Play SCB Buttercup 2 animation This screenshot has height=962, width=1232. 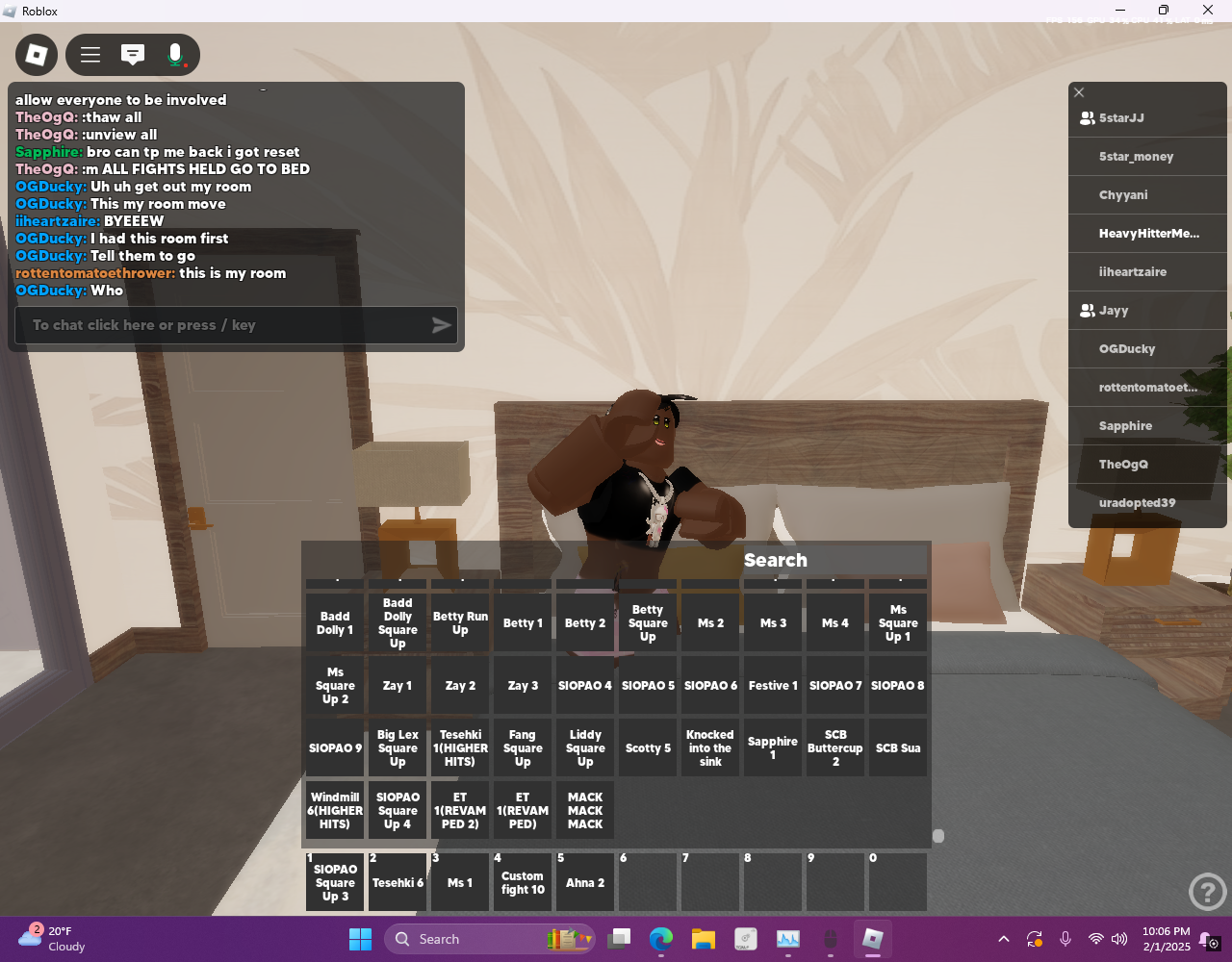[x=835, y=748]
